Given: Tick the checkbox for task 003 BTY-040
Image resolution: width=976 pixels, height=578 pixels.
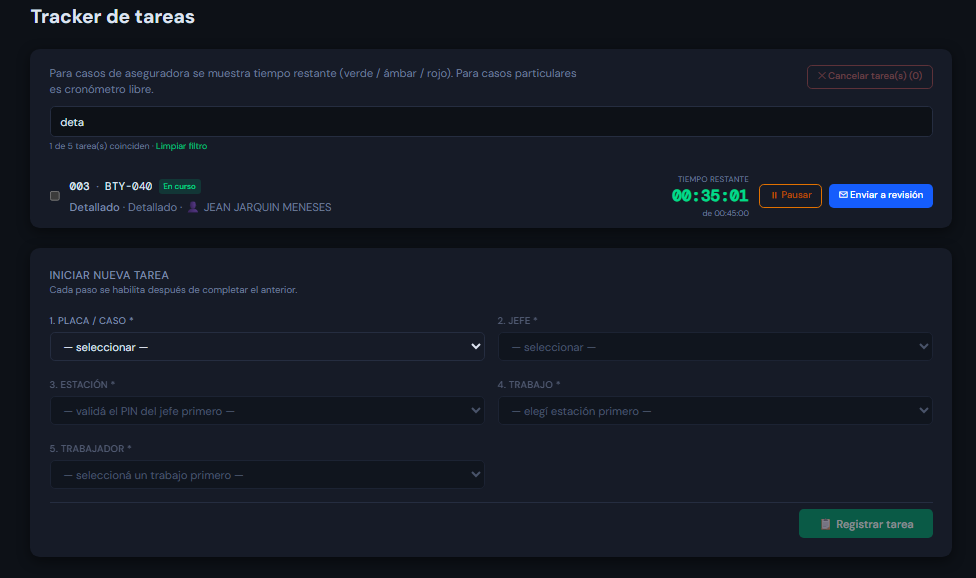Looking at the screenshot, I should [55, 196].
